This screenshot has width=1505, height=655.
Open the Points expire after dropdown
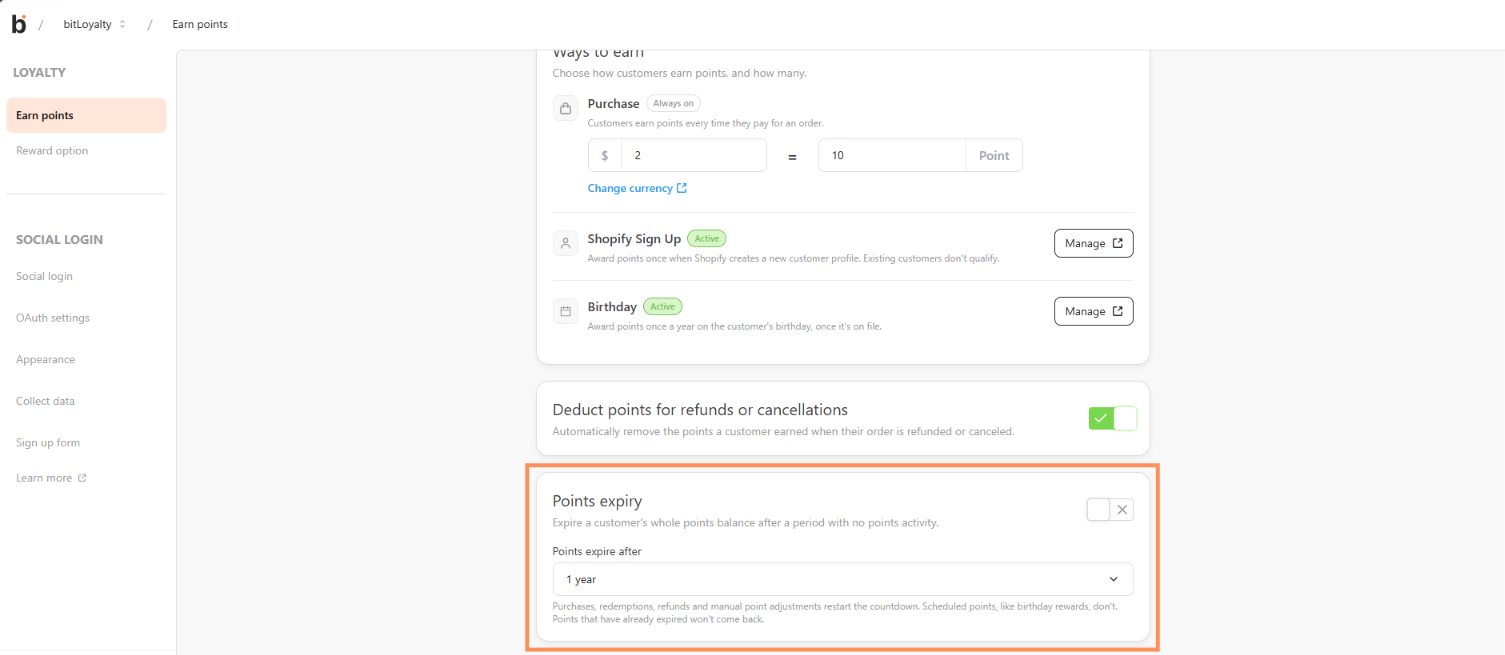click(x=843, y=579)
